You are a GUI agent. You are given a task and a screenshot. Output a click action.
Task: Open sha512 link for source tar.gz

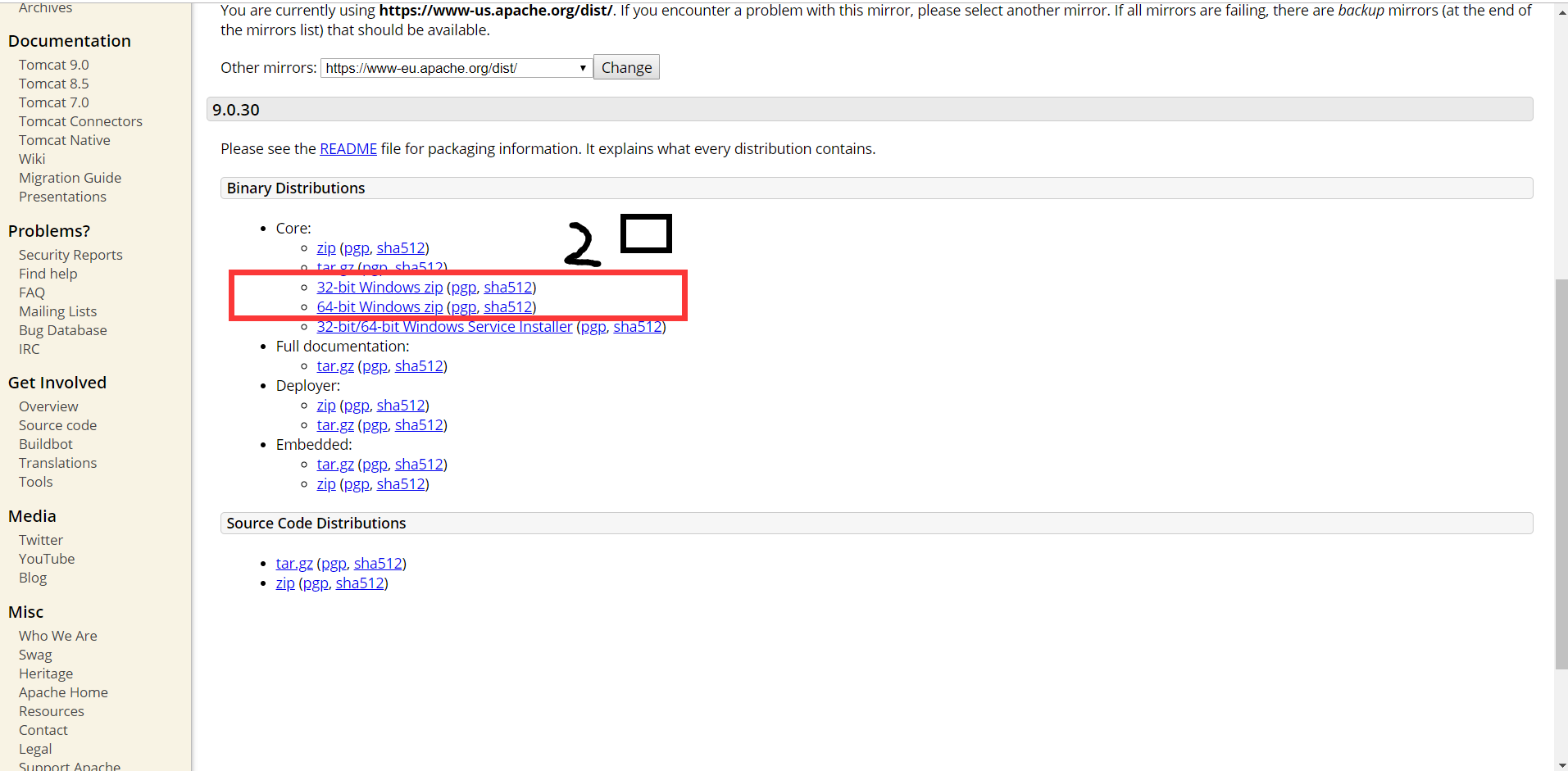point(378,563)
